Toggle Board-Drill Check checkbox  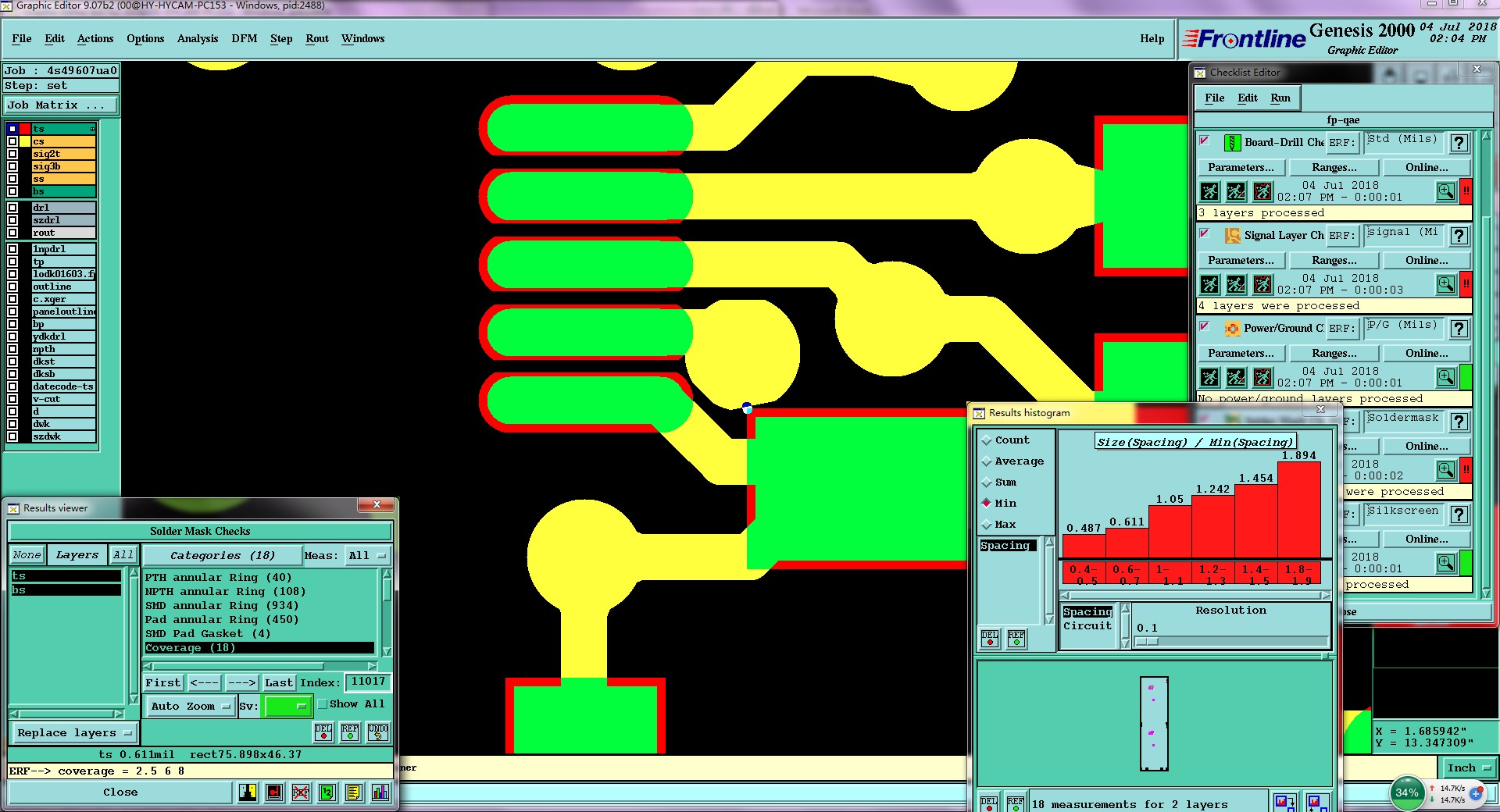tap(1205, 141)
